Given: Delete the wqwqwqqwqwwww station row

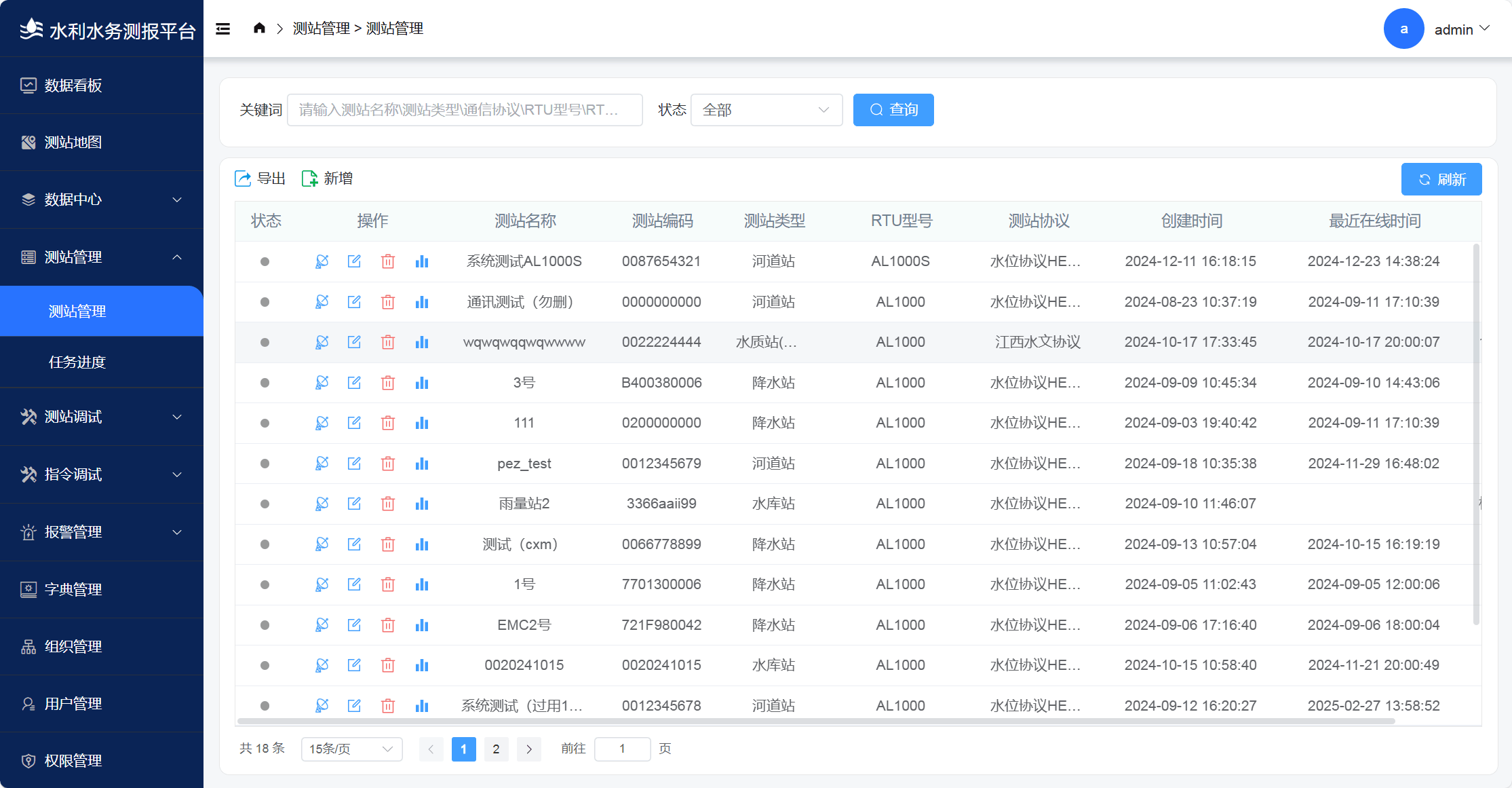Looking at the screenshot, I should pyautogui.click(x=388, y=342).
